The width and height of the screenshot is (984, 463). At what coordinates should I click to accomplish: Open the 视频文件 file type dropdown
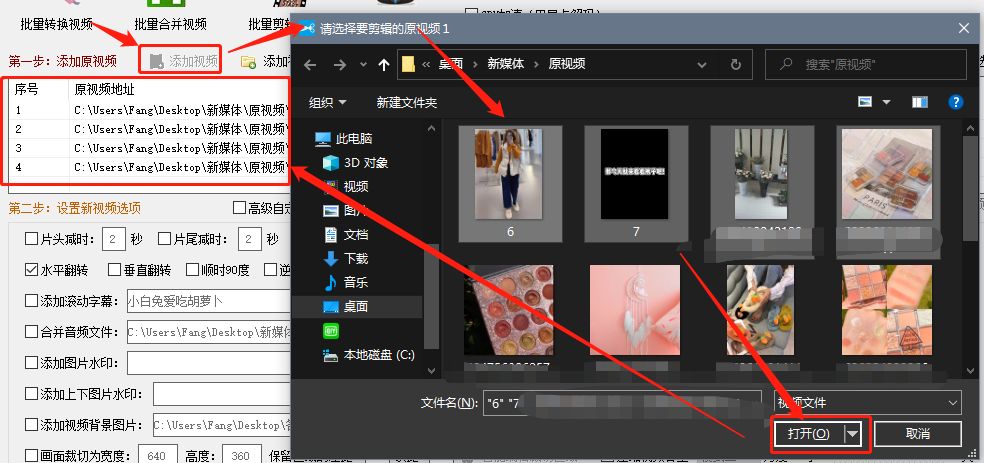click(865, 403)
